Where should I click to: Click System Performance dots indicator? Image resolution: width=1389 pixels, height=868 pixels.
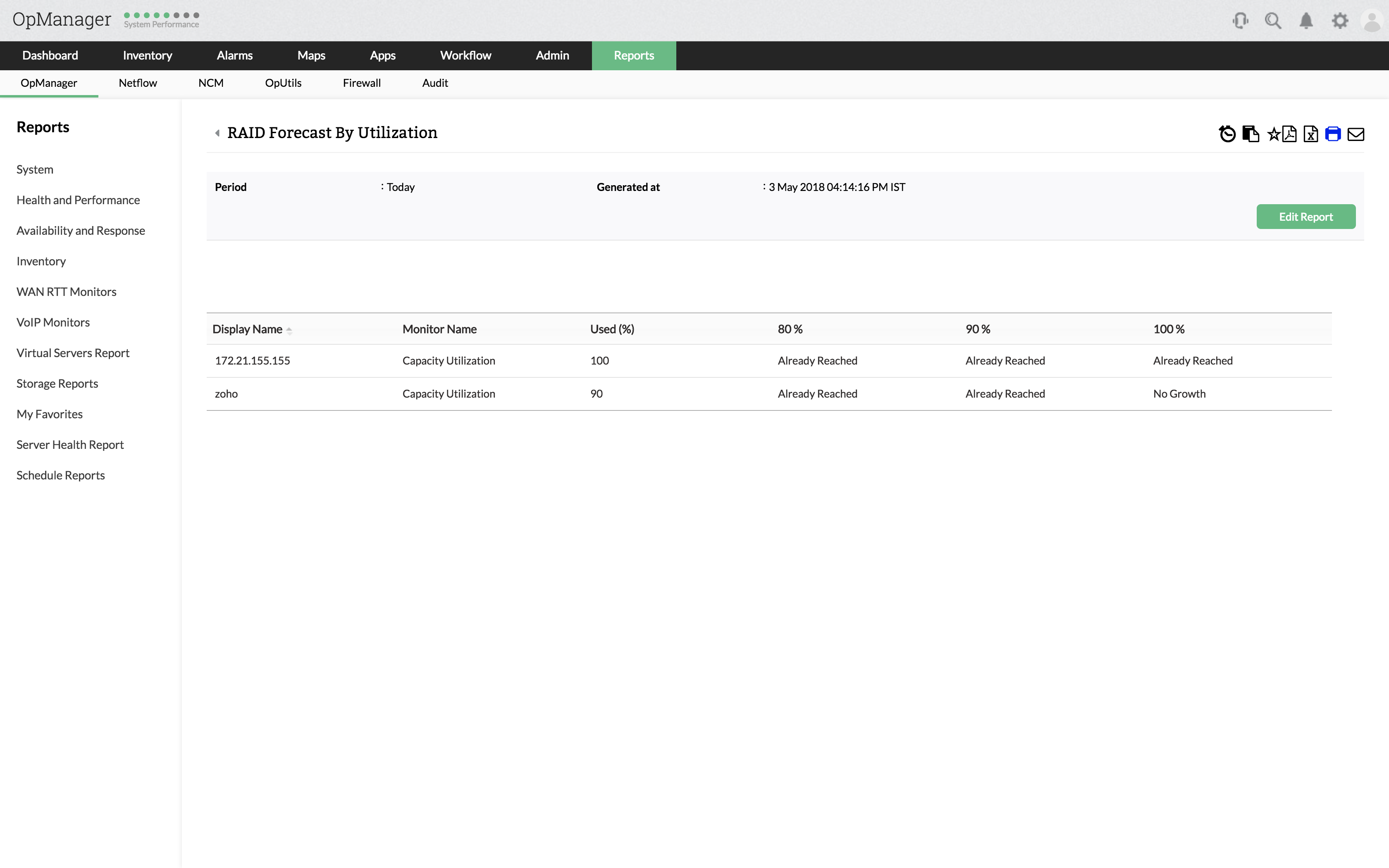coord(161,16)
